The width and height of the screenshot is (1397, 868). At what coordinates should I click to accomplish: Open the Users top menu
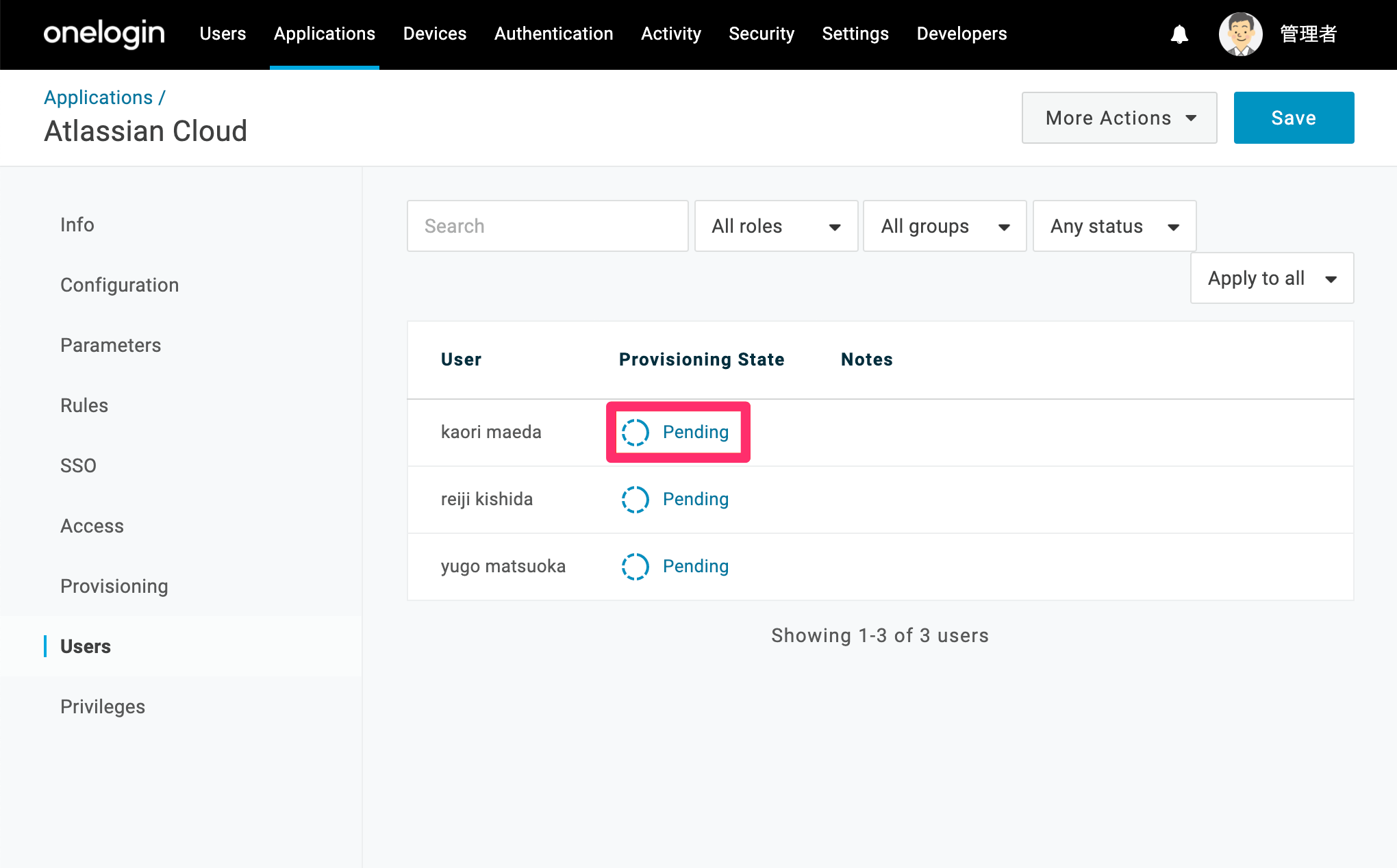pyautogui.click(x=223, y=34)
